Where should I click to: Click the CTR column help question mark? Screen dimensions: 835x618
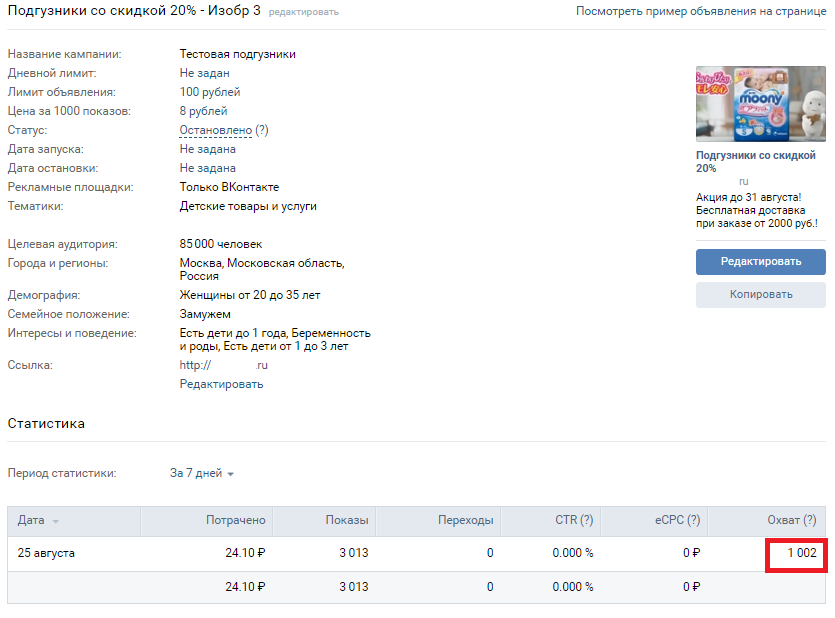click(586, 520)
